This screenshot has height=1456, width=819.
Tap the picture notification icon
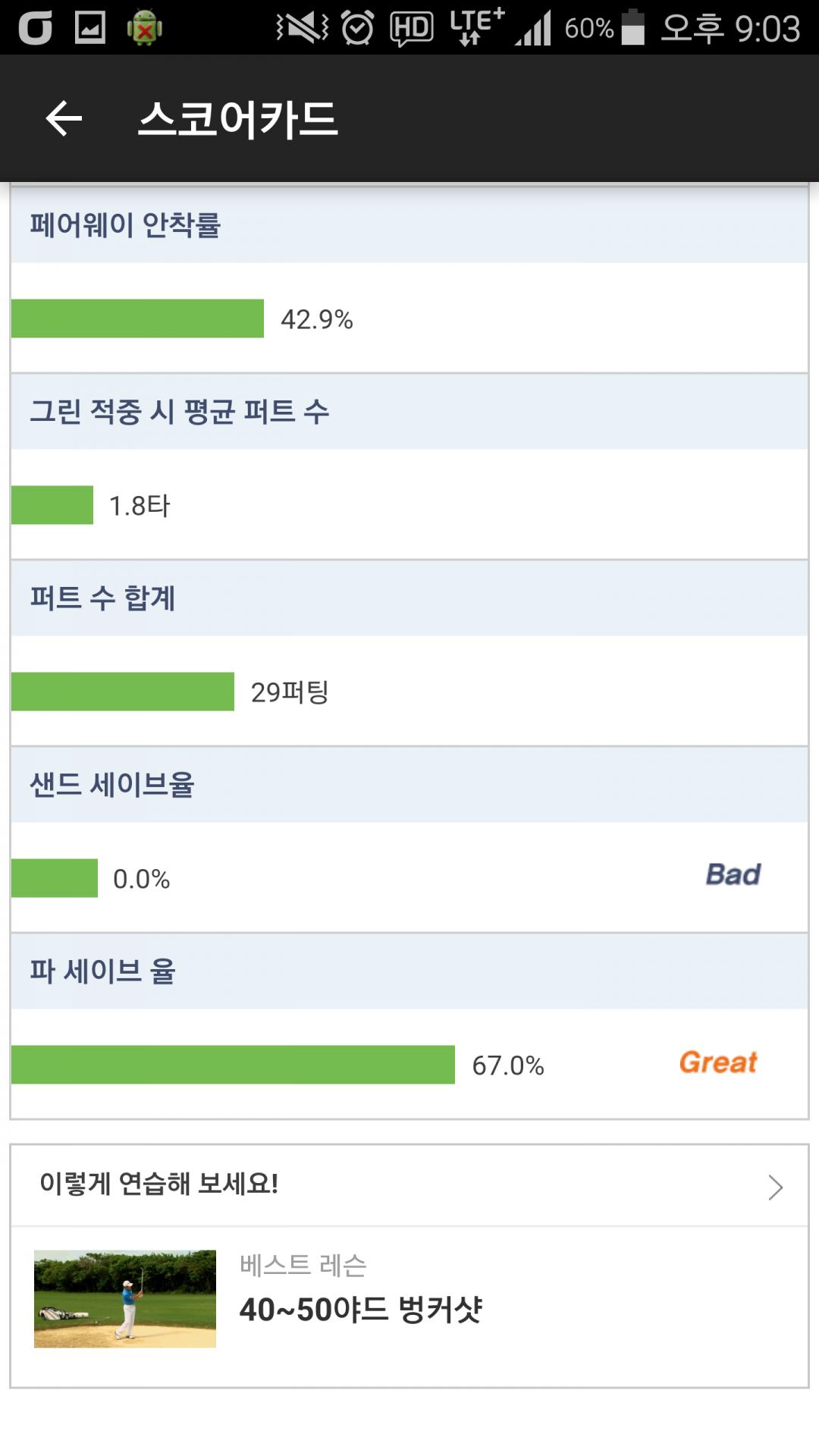[90, 28]
